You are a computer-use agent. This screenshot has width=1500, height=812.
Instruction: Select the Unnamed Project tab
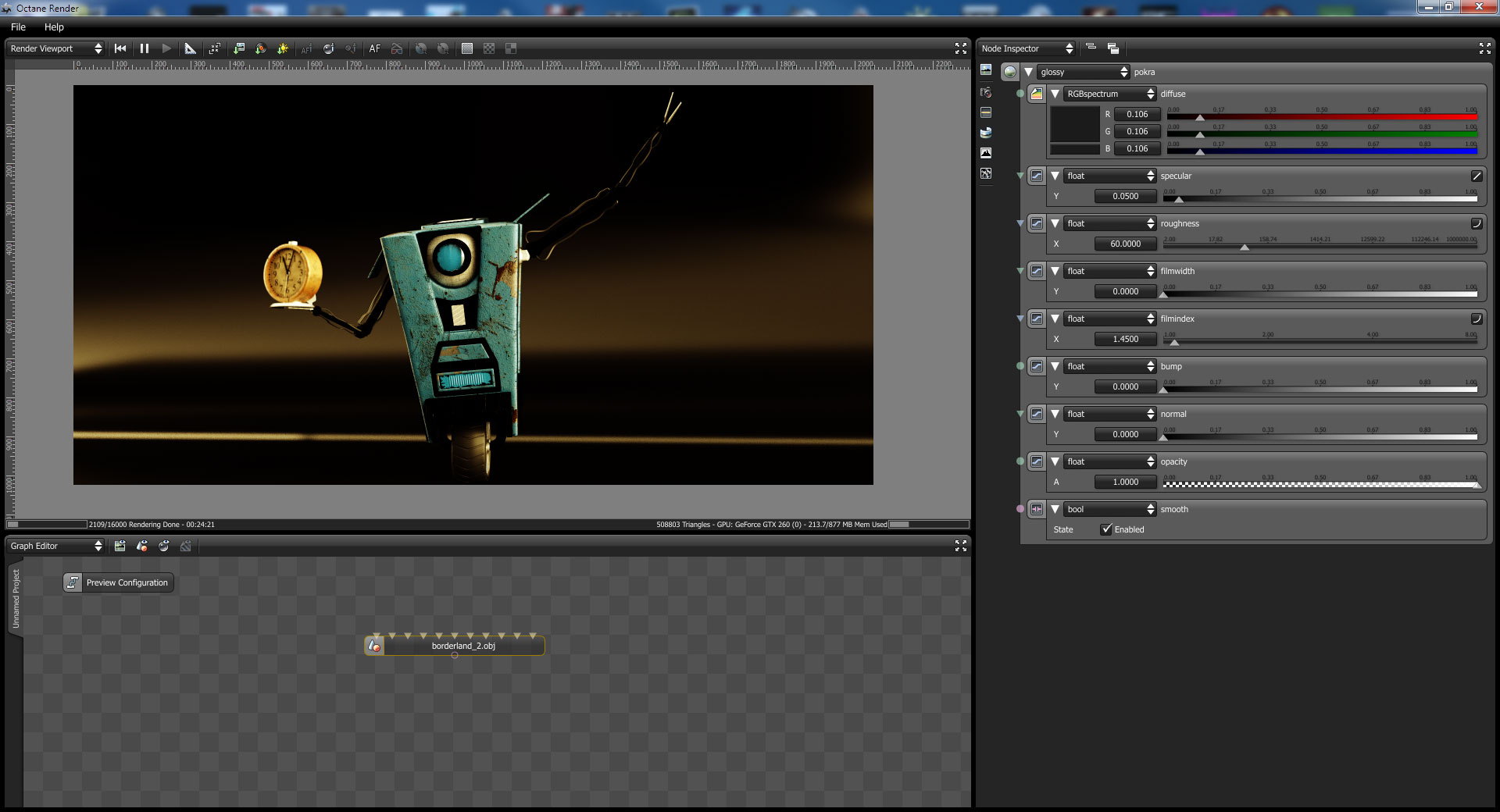16,599
